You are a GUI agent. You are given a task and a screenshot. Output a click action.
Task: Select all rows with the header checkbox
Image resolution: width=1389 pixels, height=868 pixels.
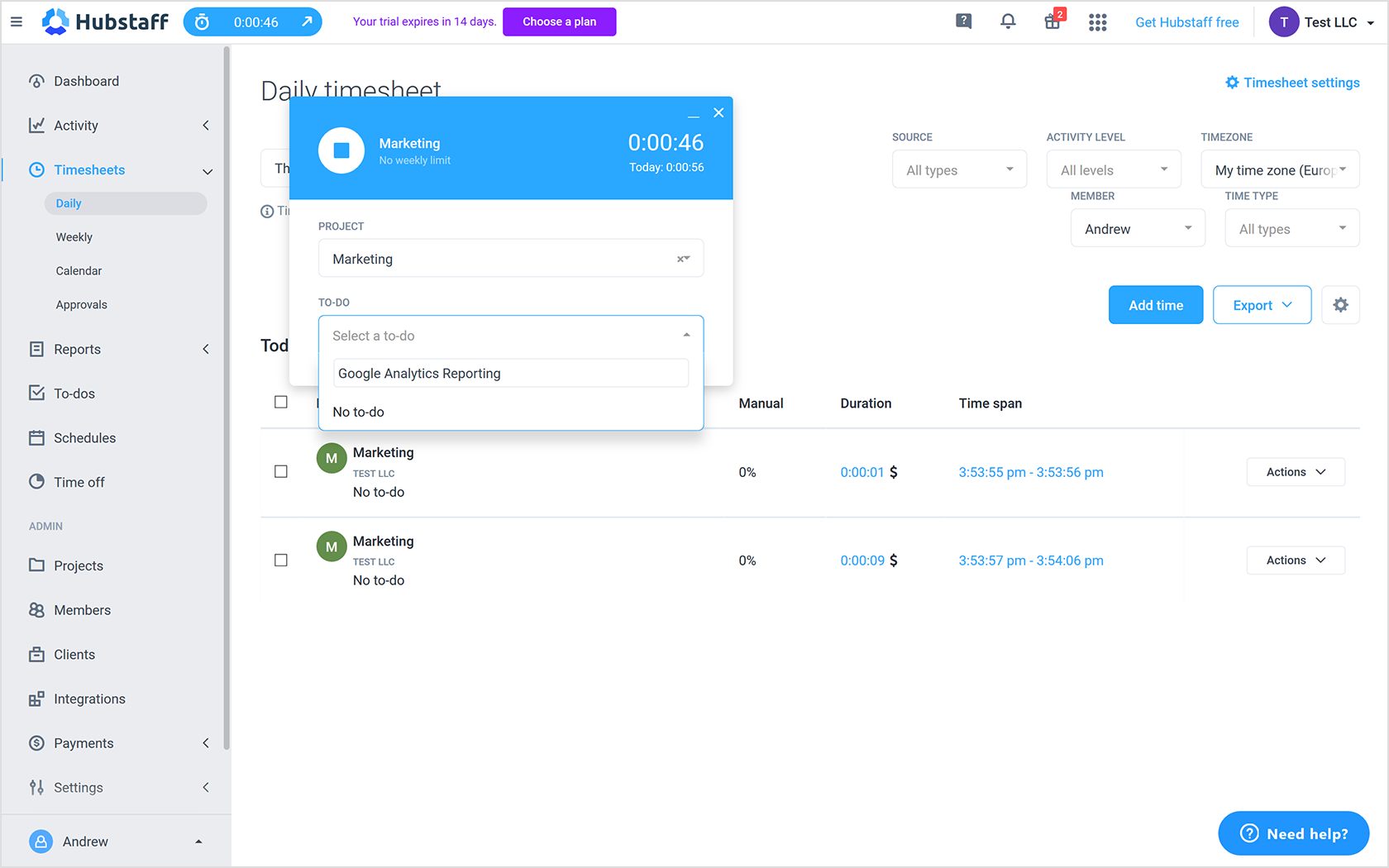[280, 402]
